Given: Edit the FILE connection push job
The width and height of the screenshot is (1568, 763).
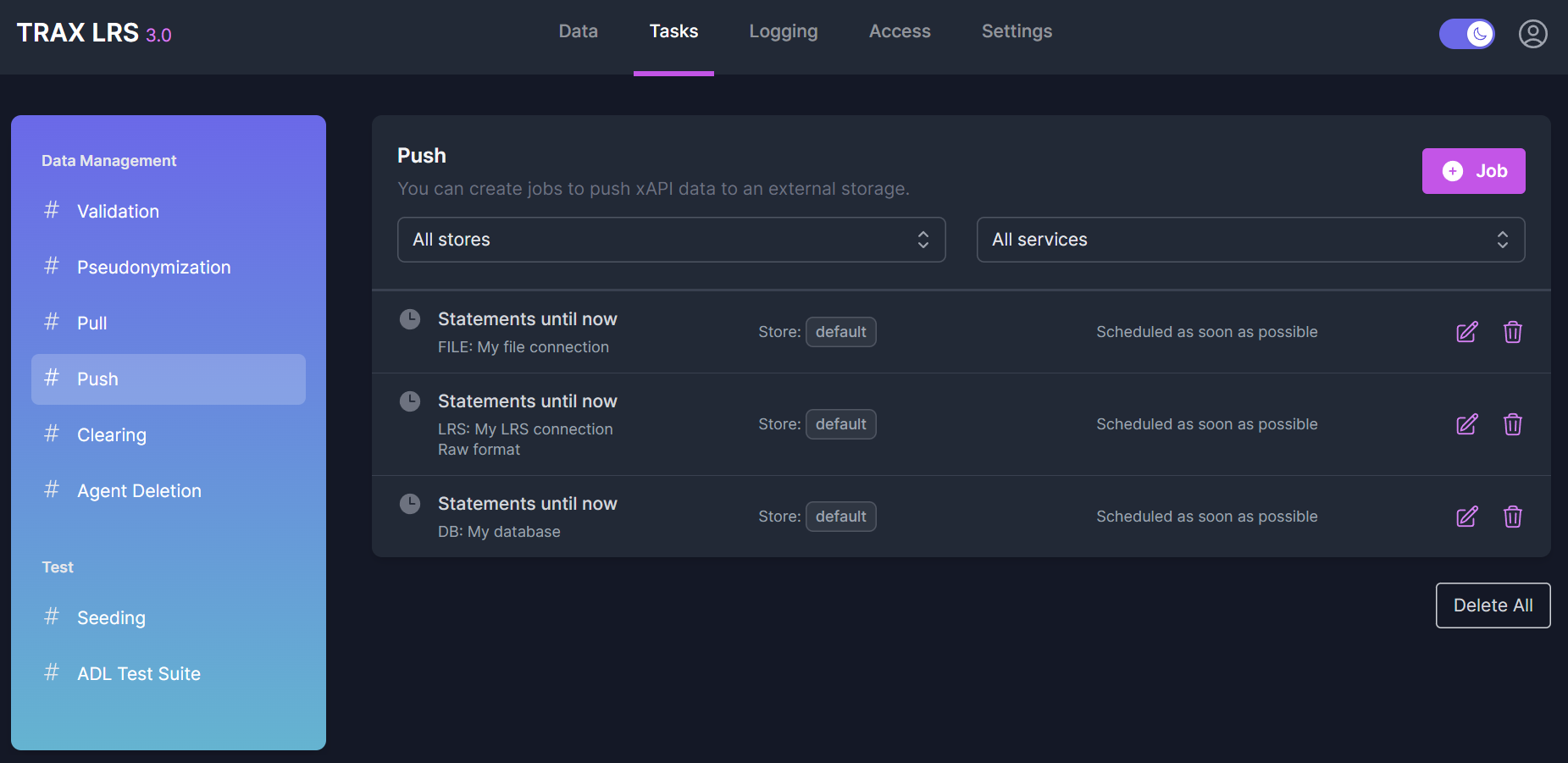Looking at the screenshot, I should 1466,332.
